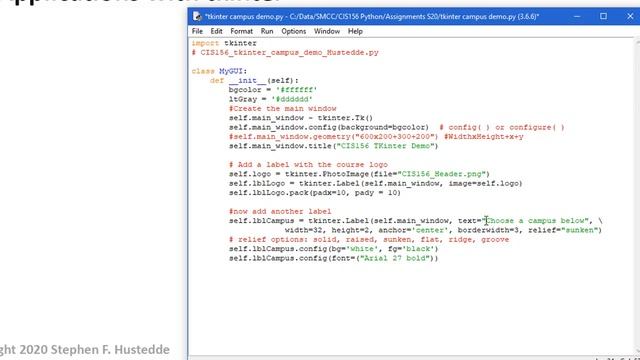640x360 pixels.
Task: Open the Help menu
Action: coord(355,31)
